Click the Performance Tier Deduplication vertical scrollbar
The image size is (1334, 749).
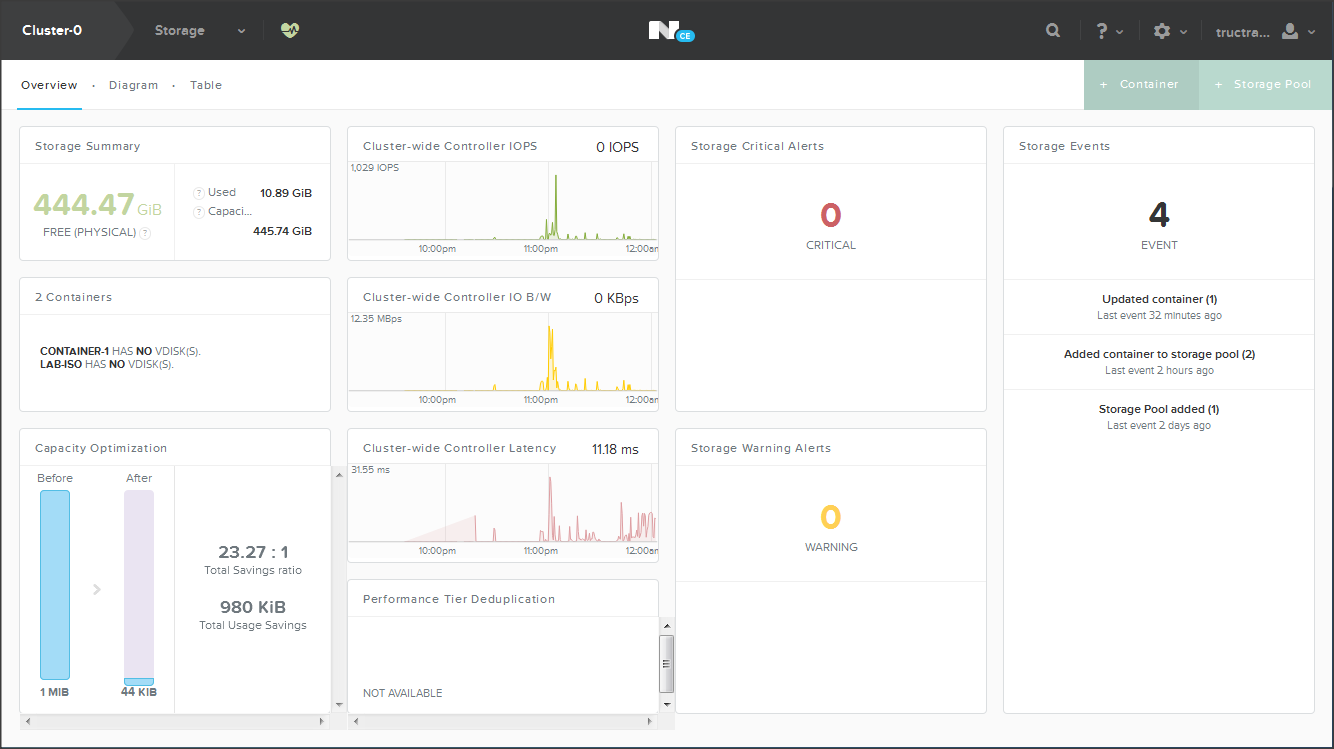(x=667, y=662)
